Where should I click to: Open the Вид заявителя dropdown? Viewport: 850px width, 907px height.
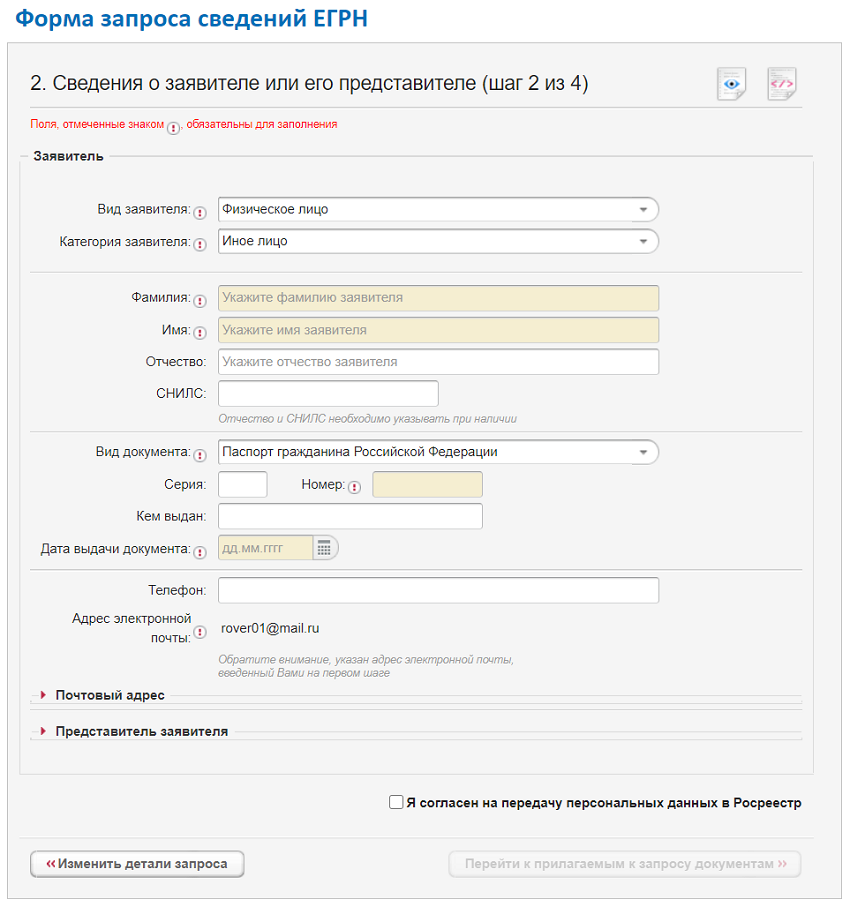point(438,209)
